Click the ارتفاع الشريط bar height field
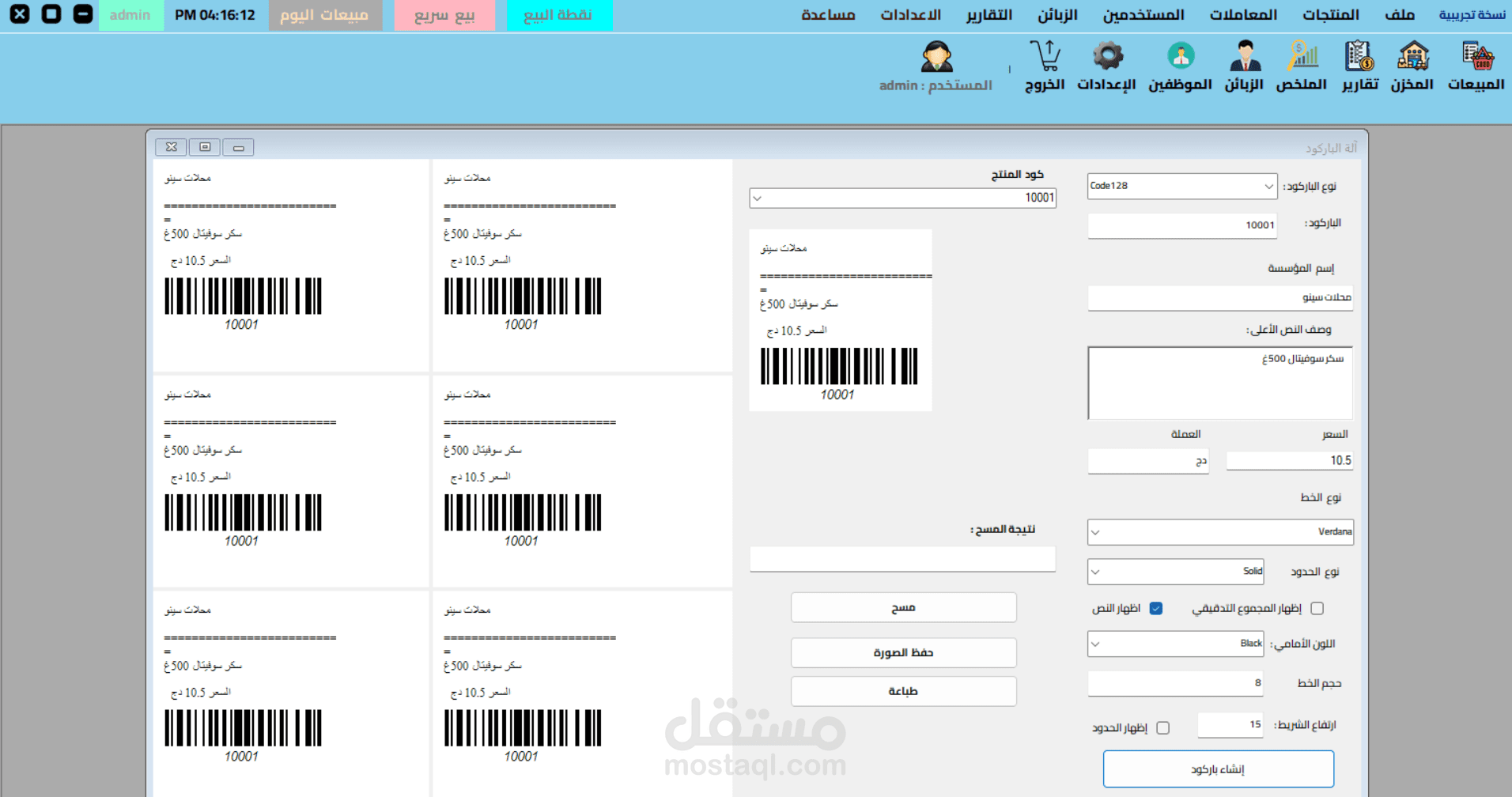Viewport: 1512px width, 797px height. pyautogui.click(x=1230, y=725)
